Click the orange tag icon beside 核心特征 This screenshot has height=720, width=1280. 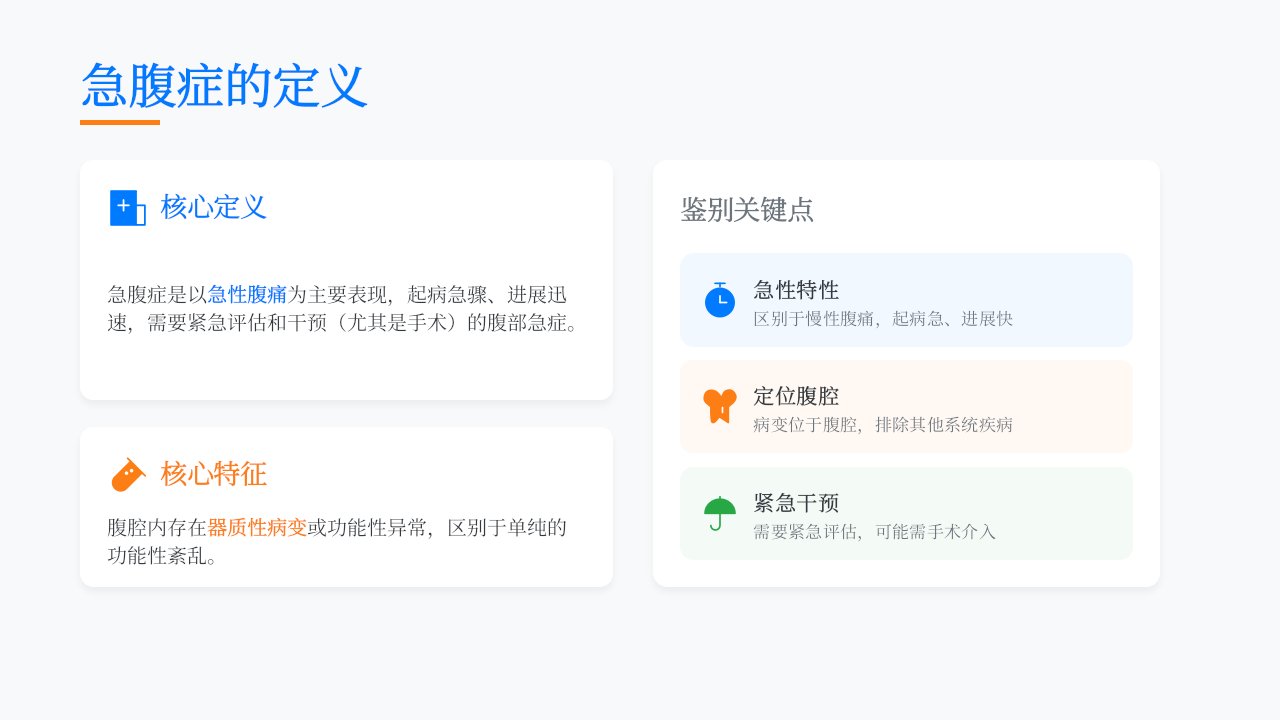128,475
